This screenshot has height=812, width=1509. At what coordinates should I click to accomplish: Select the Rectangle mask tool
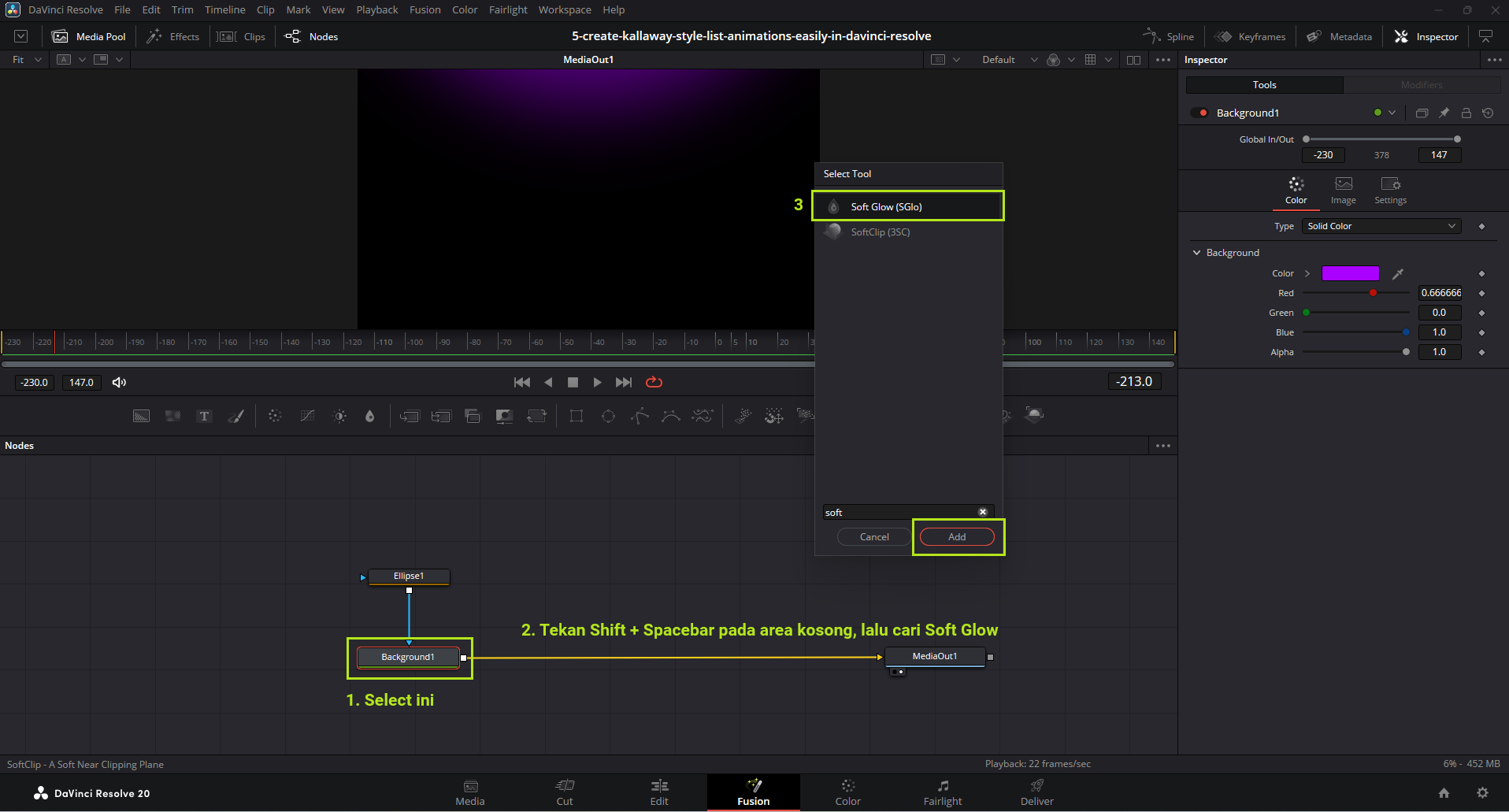point(577,416)
